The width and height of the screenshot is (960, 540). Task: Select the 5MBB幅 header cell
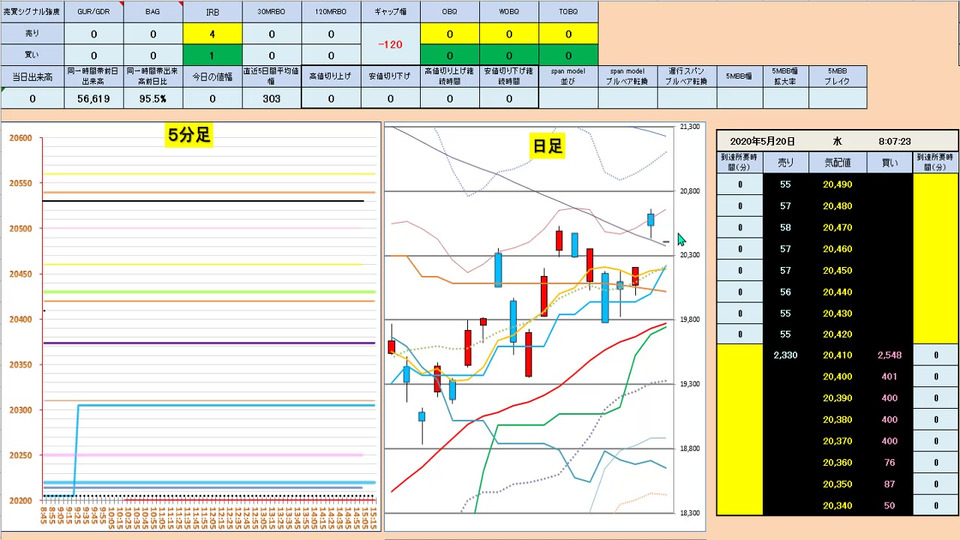click(x=740, y=77)
